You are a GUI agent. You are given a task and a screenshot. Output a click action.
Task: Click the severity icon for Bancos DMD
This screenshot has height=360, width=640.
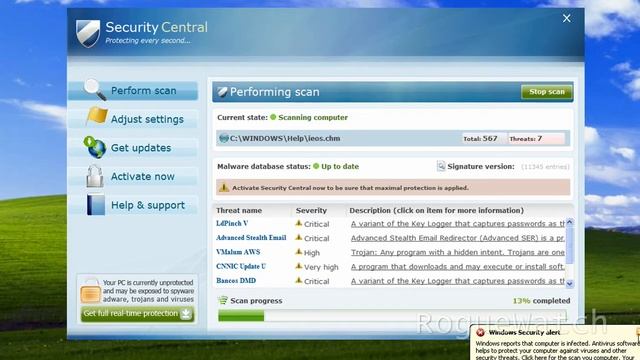(x=299, y=280)
